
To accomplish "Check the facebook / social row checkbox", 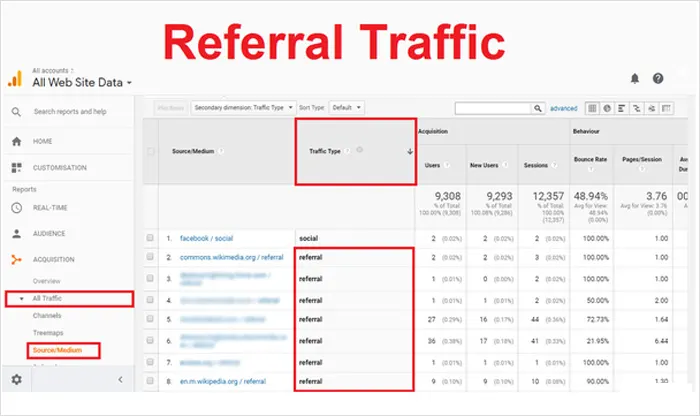I will pyautogui.click(x=150, y=238).
